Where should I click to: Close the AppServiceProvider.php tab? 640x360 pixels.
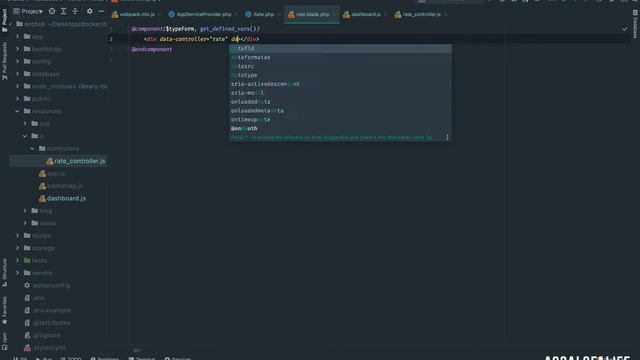[236, 15]
